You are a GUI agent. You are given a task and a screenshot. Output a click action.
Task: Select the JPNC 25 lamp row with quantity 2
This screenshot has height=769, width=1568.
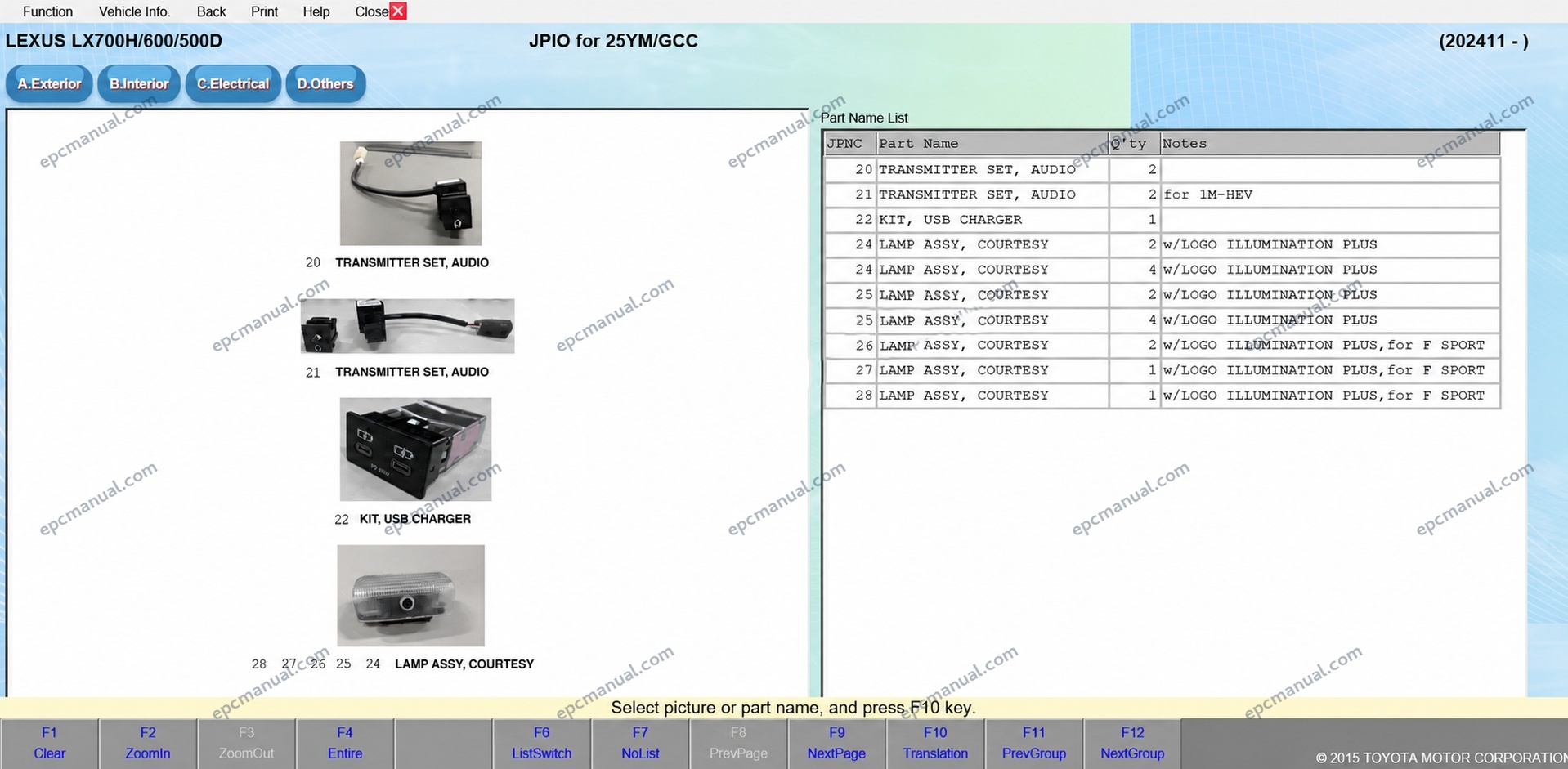point(1162,295)
